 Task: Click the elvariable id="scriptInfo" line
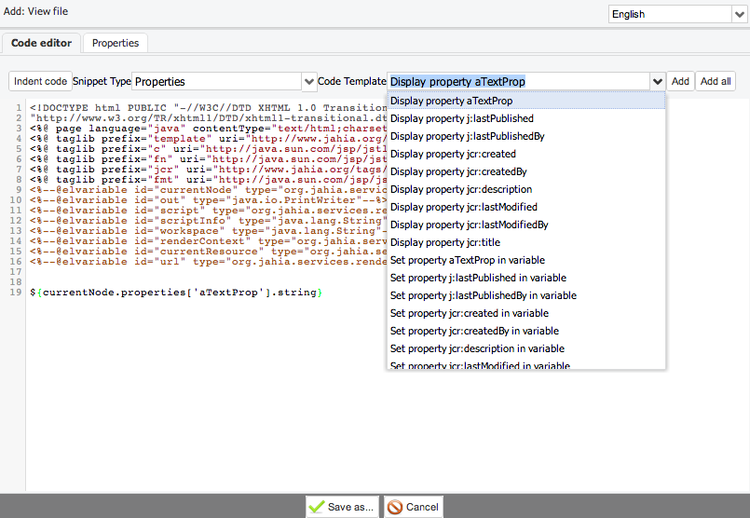[x=208, y=220]
